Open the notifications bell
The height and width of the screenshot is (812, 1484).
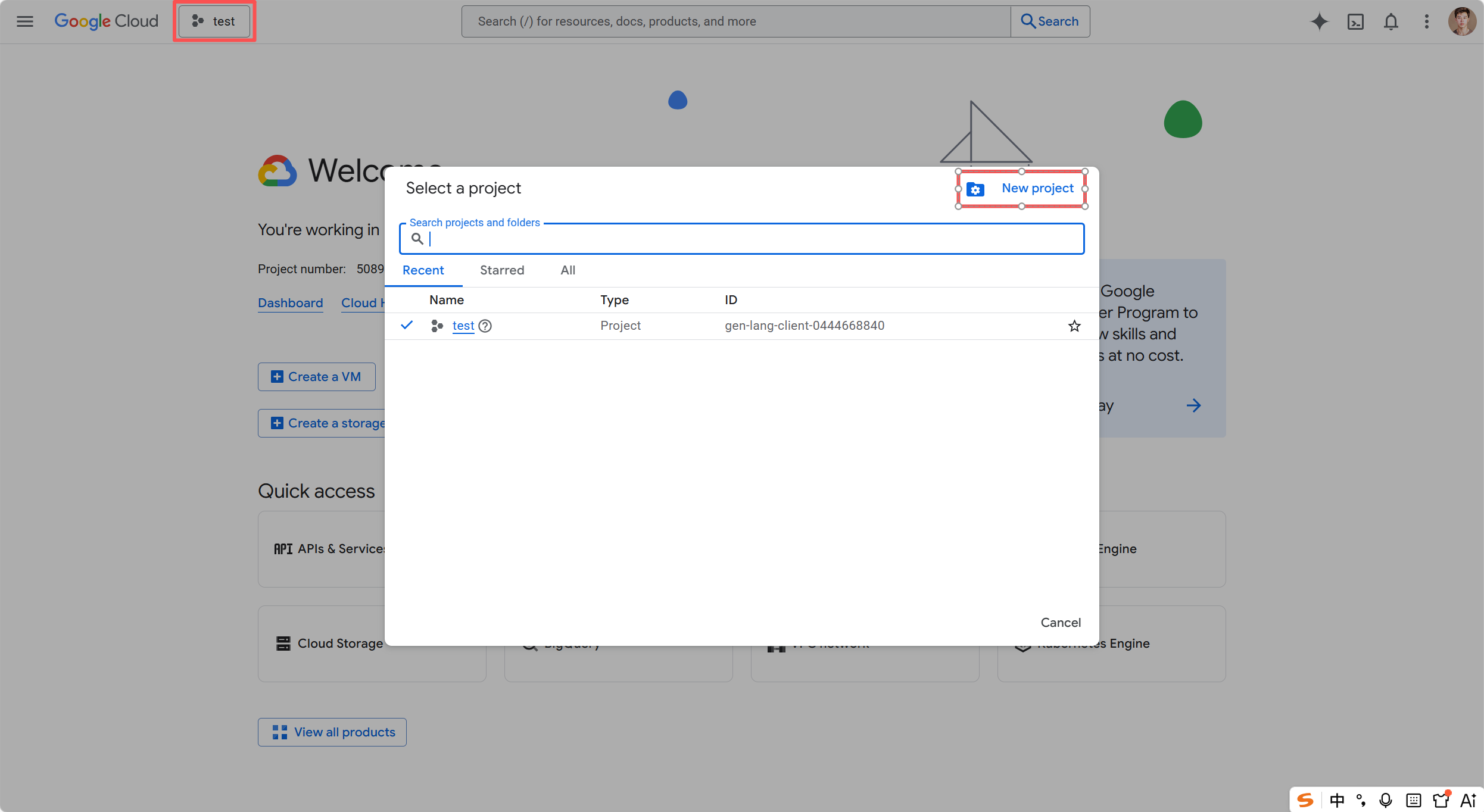1391,21
